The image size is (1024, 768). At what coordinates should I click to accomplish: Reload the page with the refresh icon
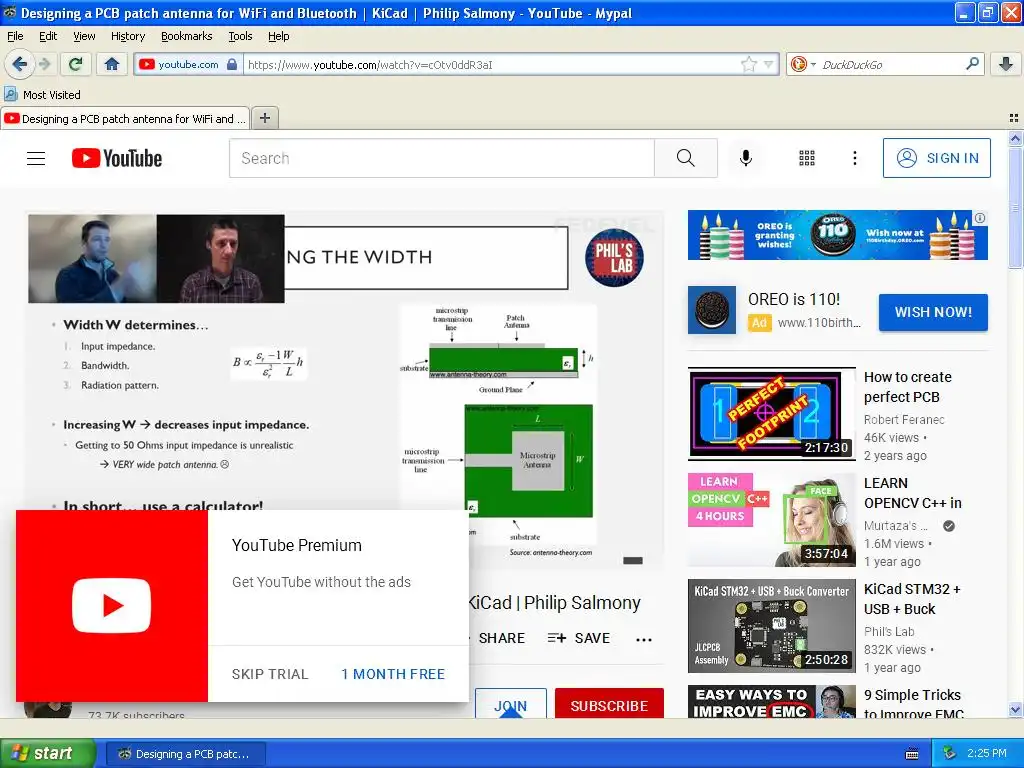click(x=76, y=64)
